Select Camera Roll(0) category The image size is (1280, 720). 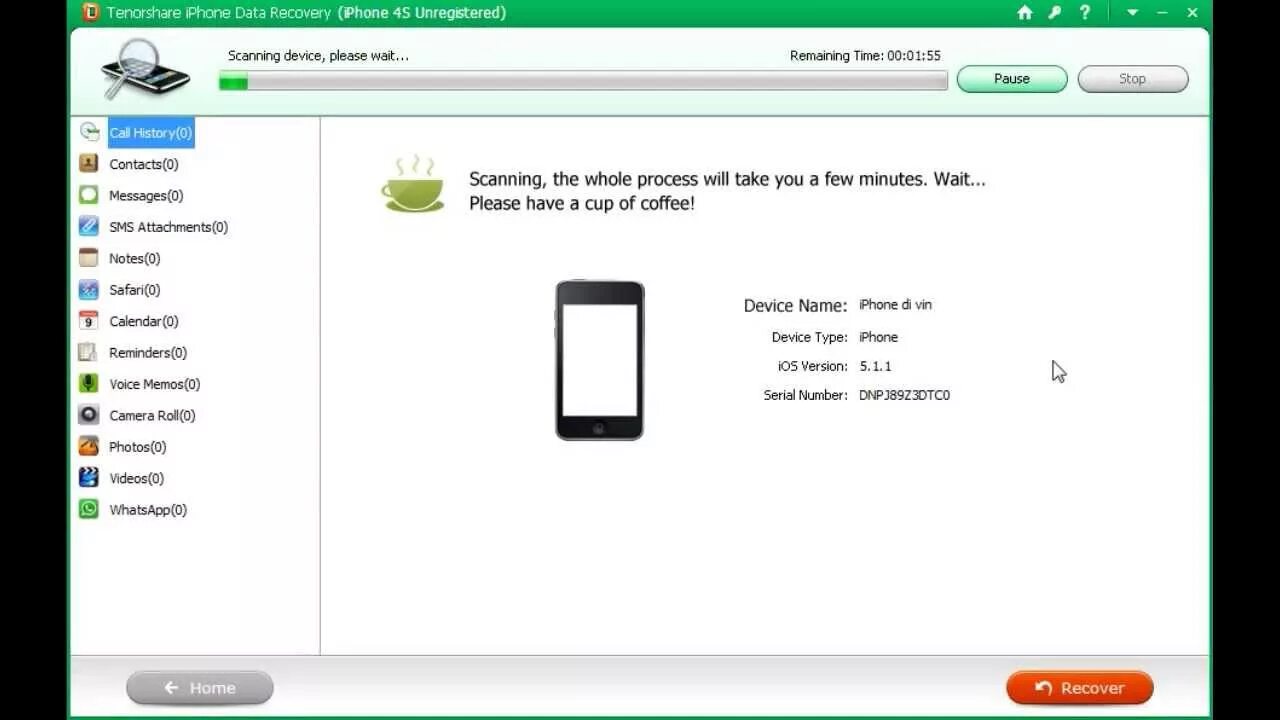pos(152,415)
